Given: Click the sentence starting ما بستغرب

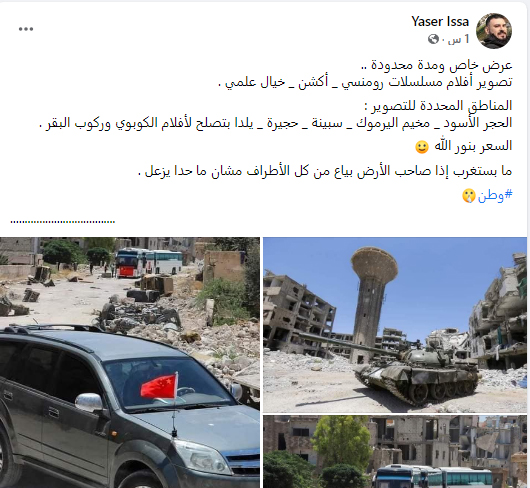Looking at the screenshot, I should click(326, 171).
